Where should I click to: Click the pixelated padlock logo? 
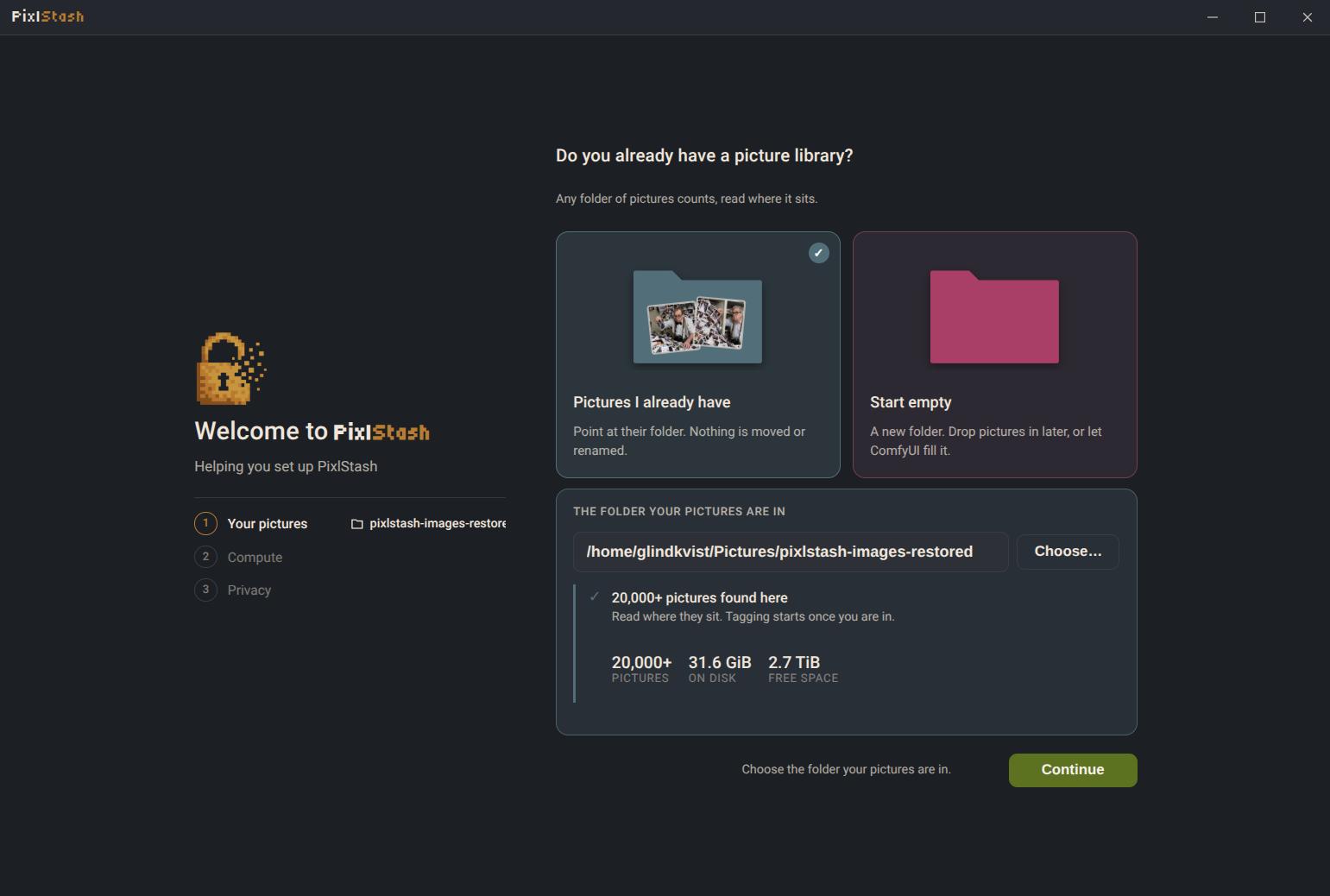coord(230,369)
